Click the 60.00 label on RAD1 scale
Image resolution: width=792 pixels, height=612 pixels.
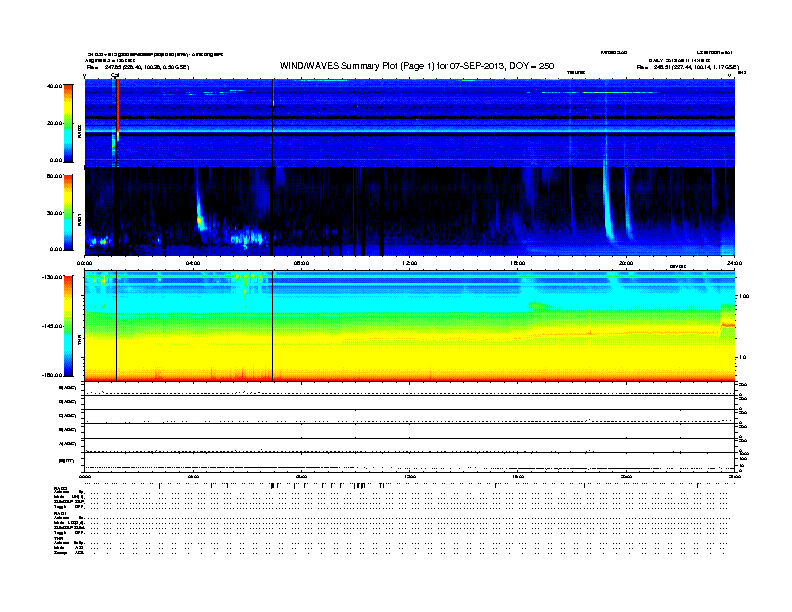tap(55, 176)
